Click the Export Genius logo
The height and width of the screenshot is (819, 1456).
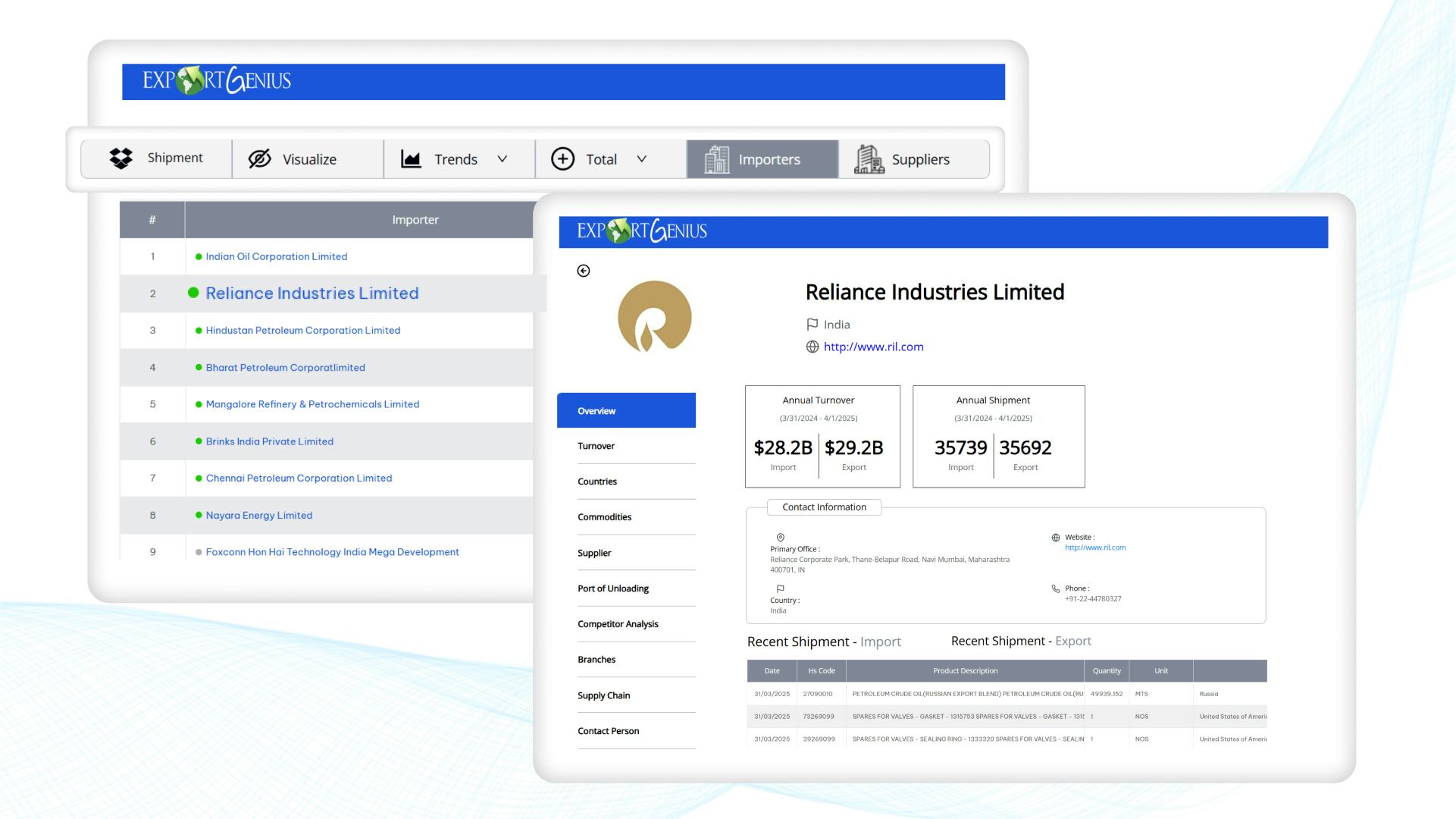pyautogui.click(x=217, y=80)
